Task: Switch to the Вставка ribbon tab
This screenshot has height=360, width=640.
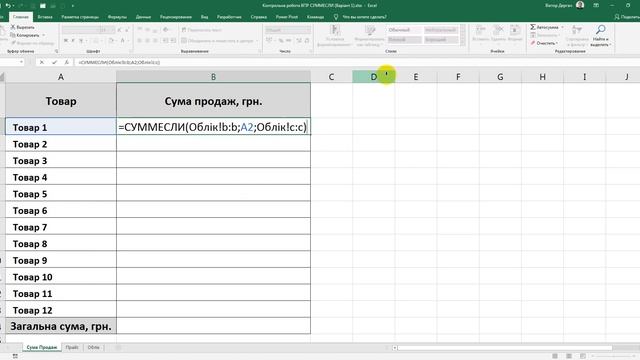Action: [45, 17]
